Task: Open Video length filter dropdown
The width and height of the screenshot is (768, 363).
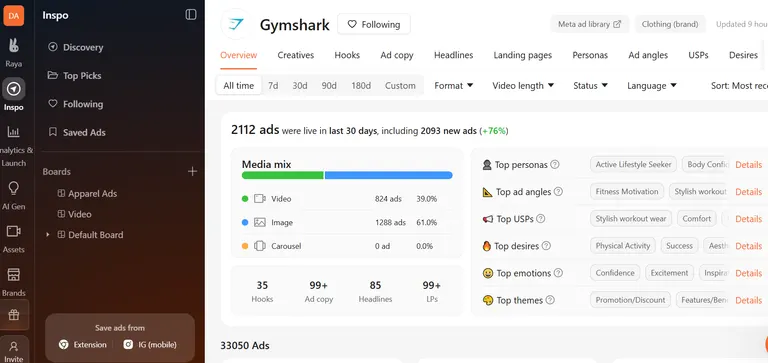Action: tap(523, 85)
